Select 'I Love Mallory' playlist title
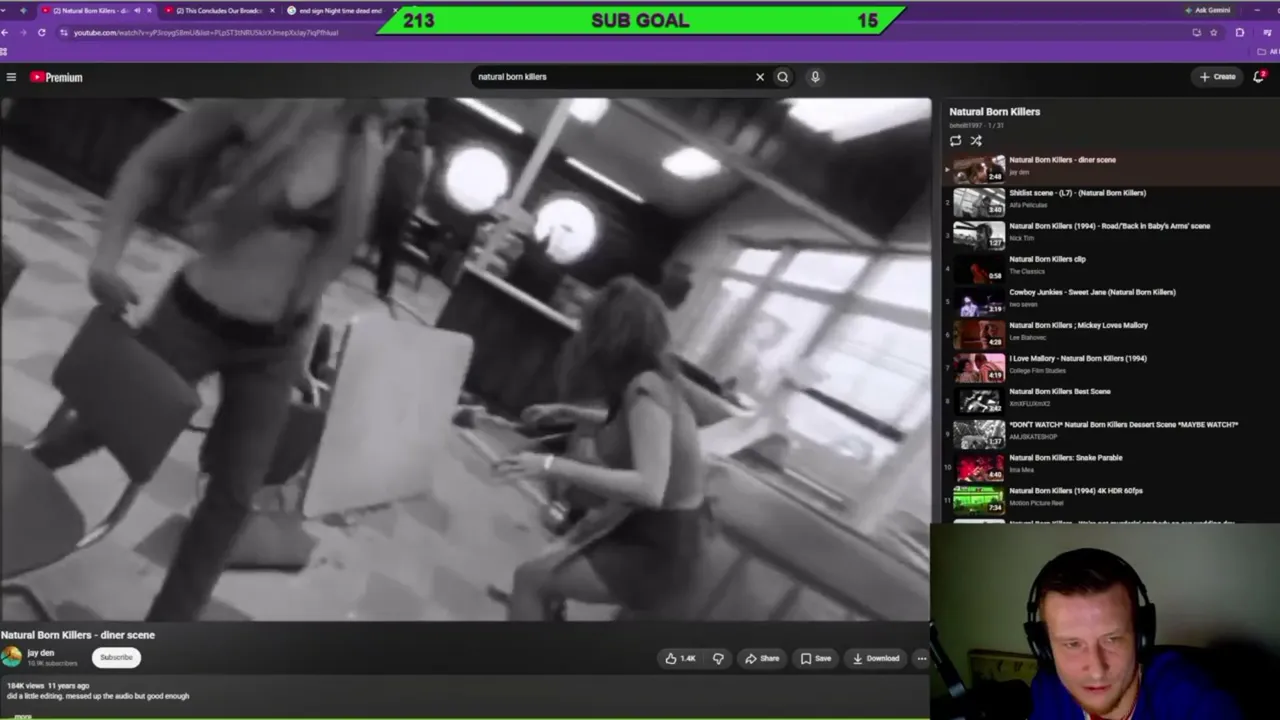Screen dimensions: 1280x720 coord(1078,358)
